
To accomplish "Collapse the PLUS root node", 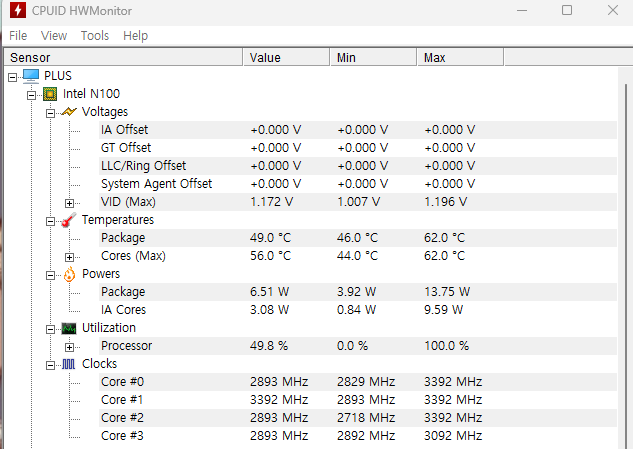I will pyautogui.click(x=13, y=77).
